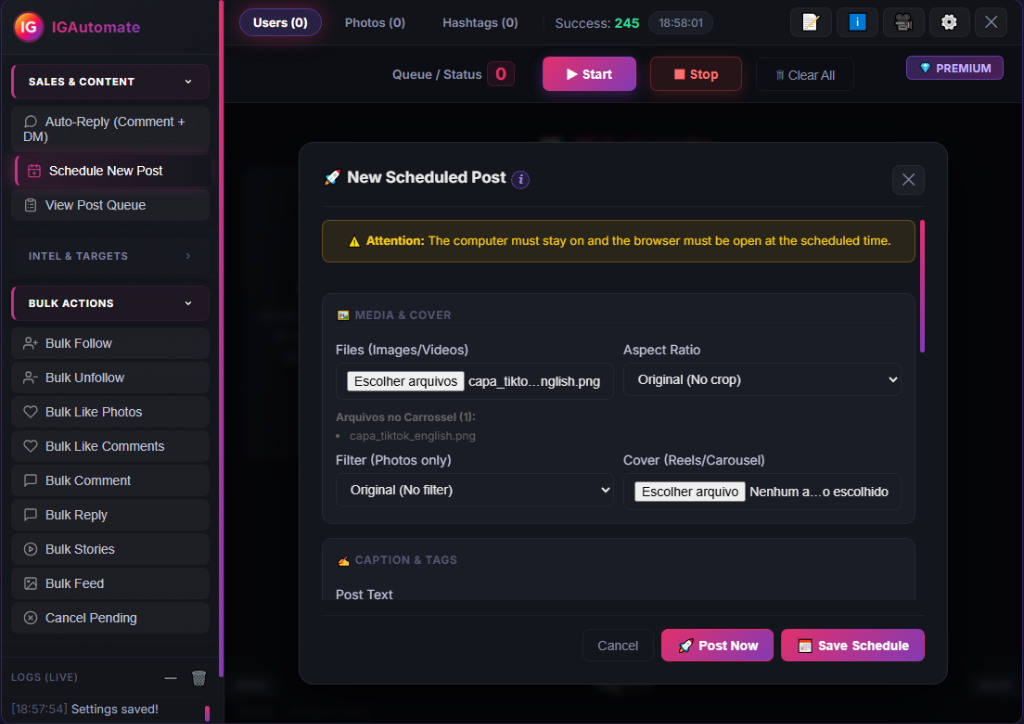This screenshot has width=1024, height=724.
Task: Open Bulk Stories action
Action: pos(110,549)
